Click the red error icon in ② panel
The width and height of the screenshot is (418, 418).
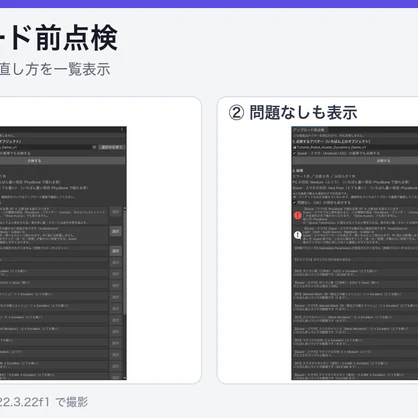(298, 216)
